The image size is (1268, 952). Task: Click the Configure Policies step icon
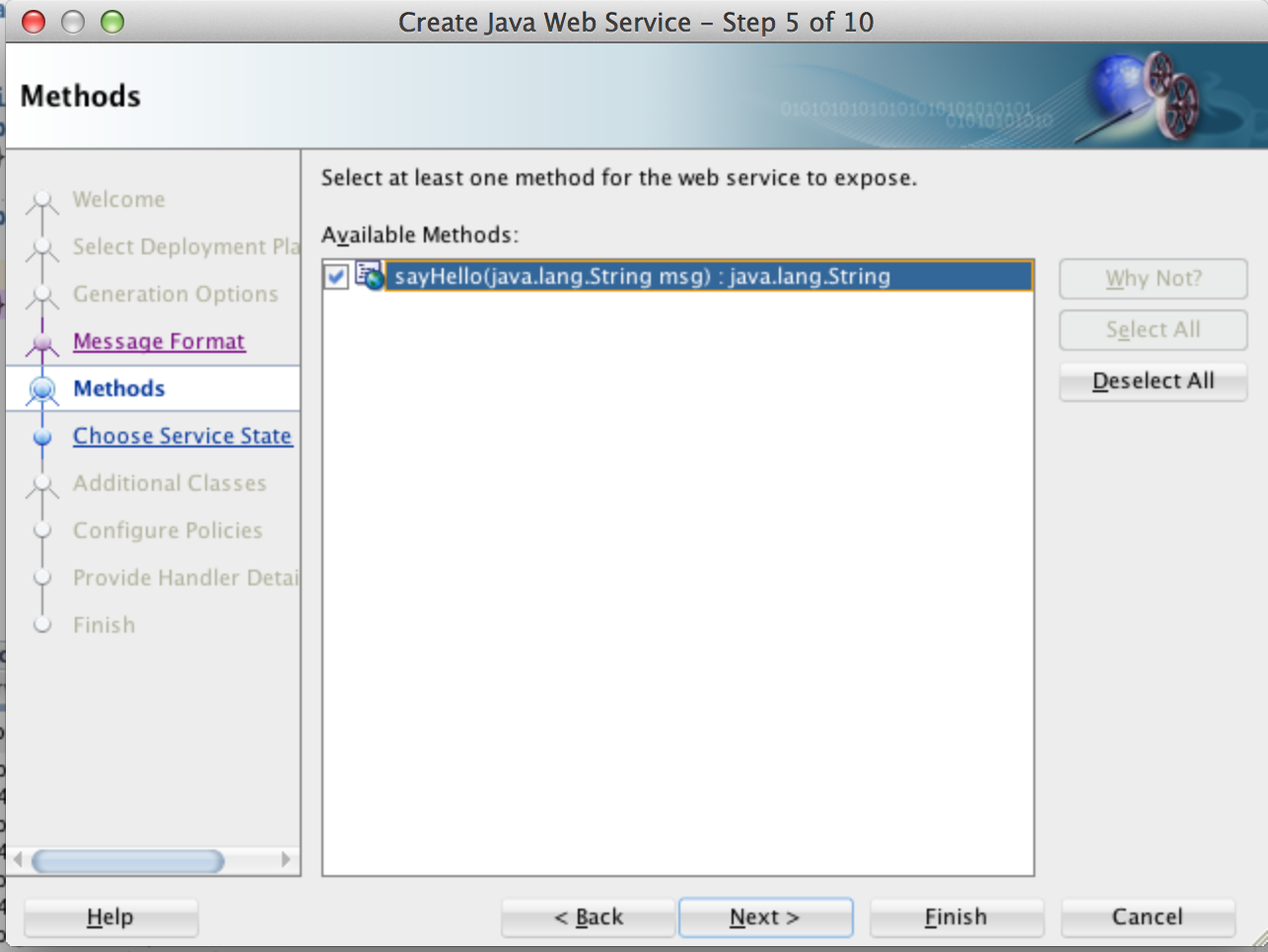[41, 530]
